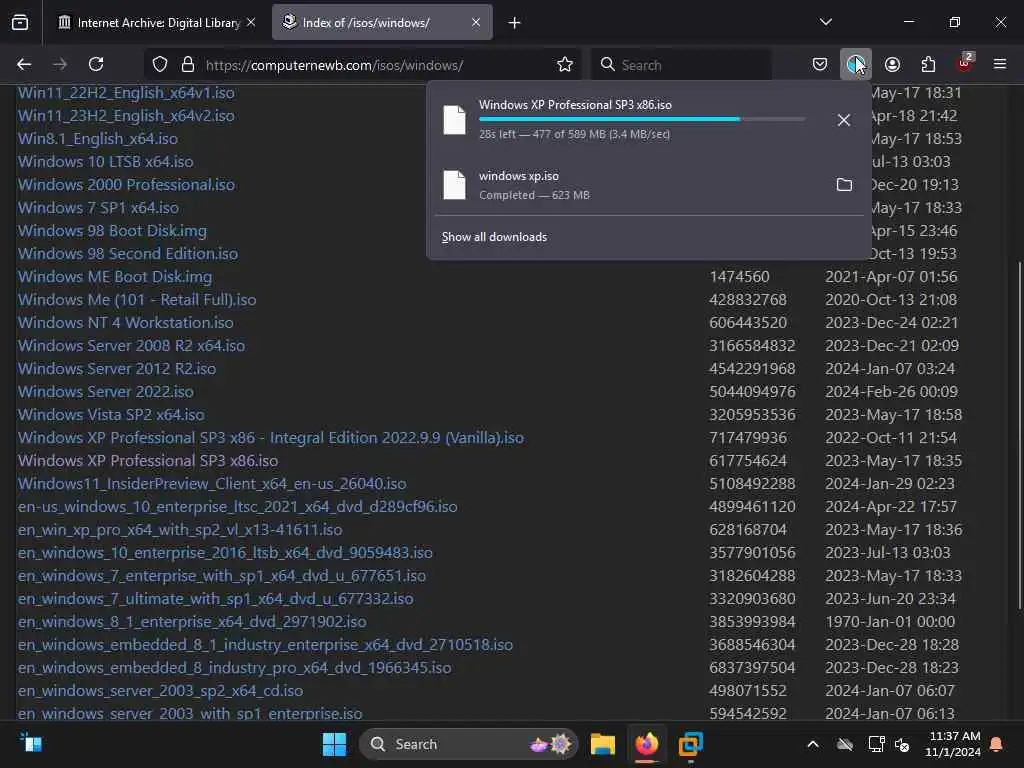Click en_windows_7_ultimate_with_sp1 iso link
This screenshot has height=768, width=1024.
(x=216, y=599)
